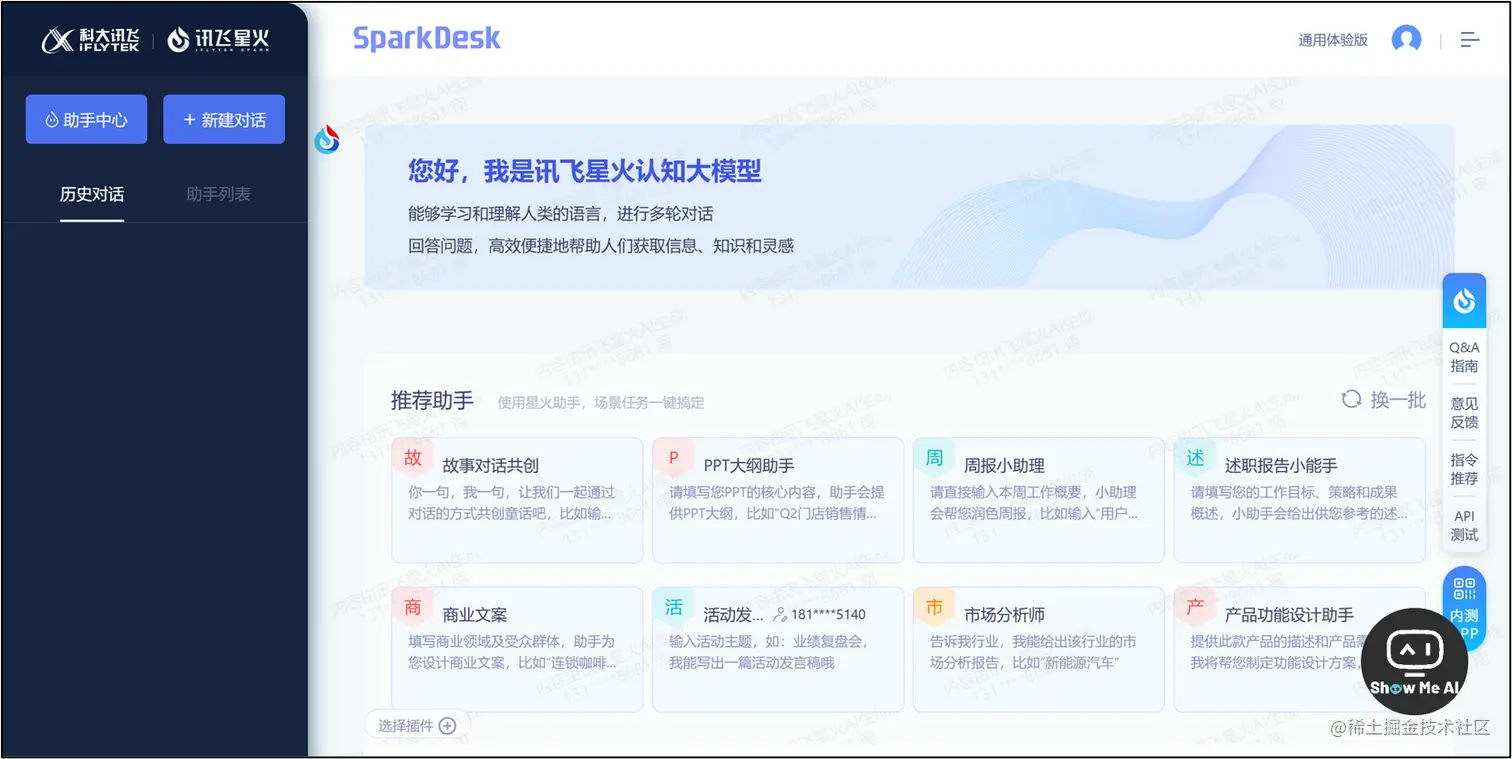This screenshot has height=759, width=1512.
Task: Click the 述 badge icon of 述职报告小能手
Action: coord(1195,458)
